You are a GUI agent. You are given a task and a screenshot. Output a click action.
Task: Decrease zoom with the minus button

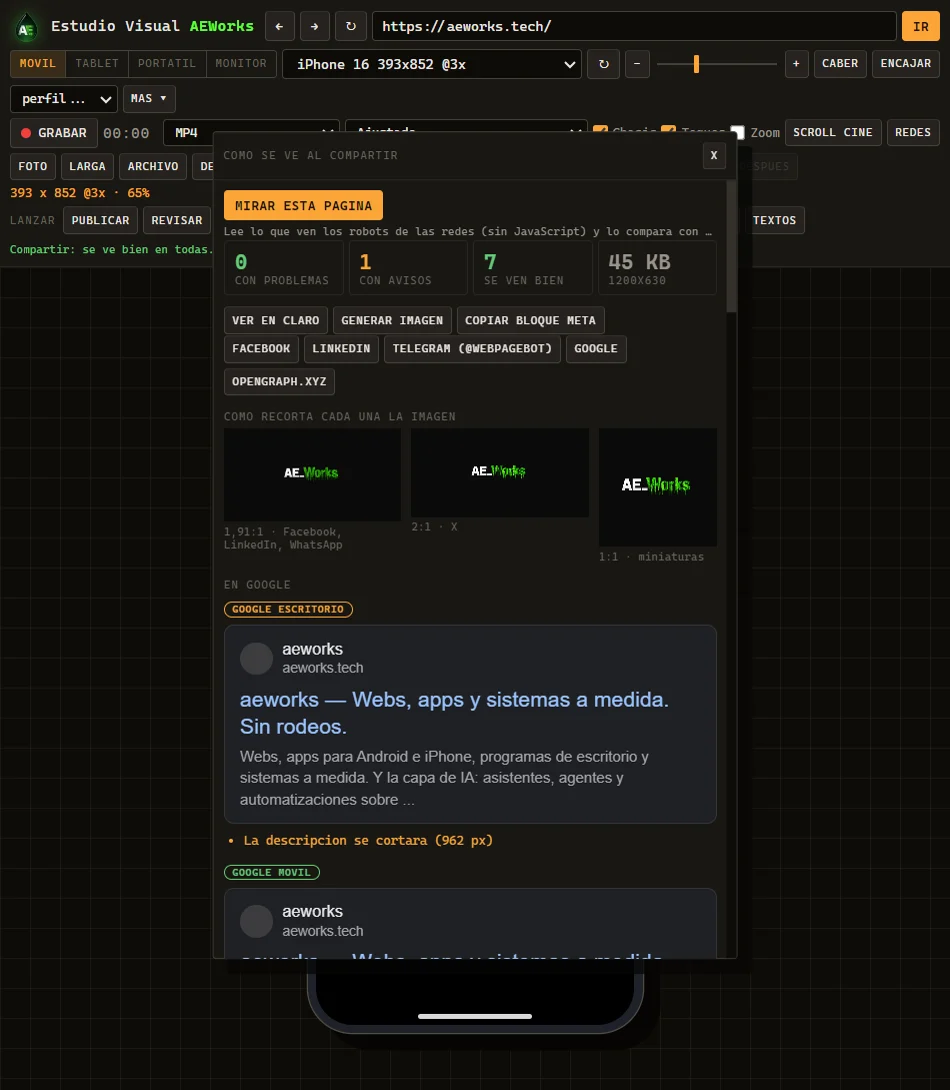tap(637, 64)
